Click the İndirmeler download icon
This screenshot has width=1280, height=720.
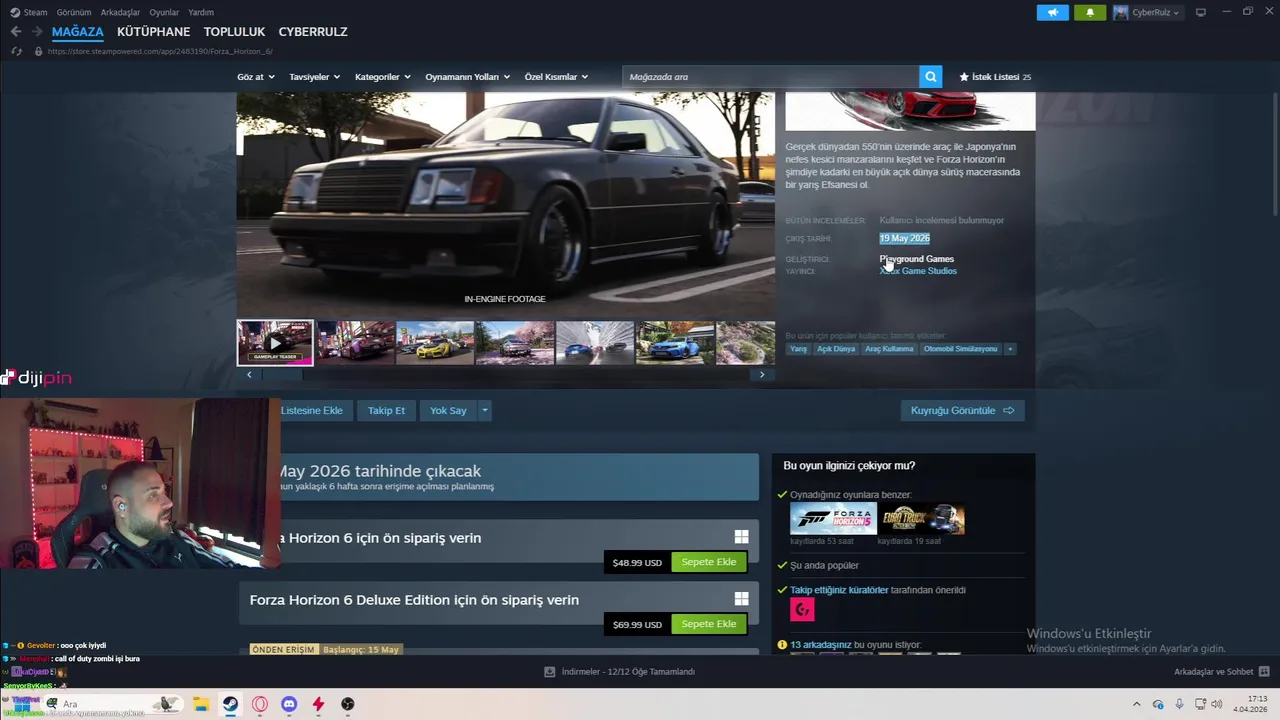(549, 672)
